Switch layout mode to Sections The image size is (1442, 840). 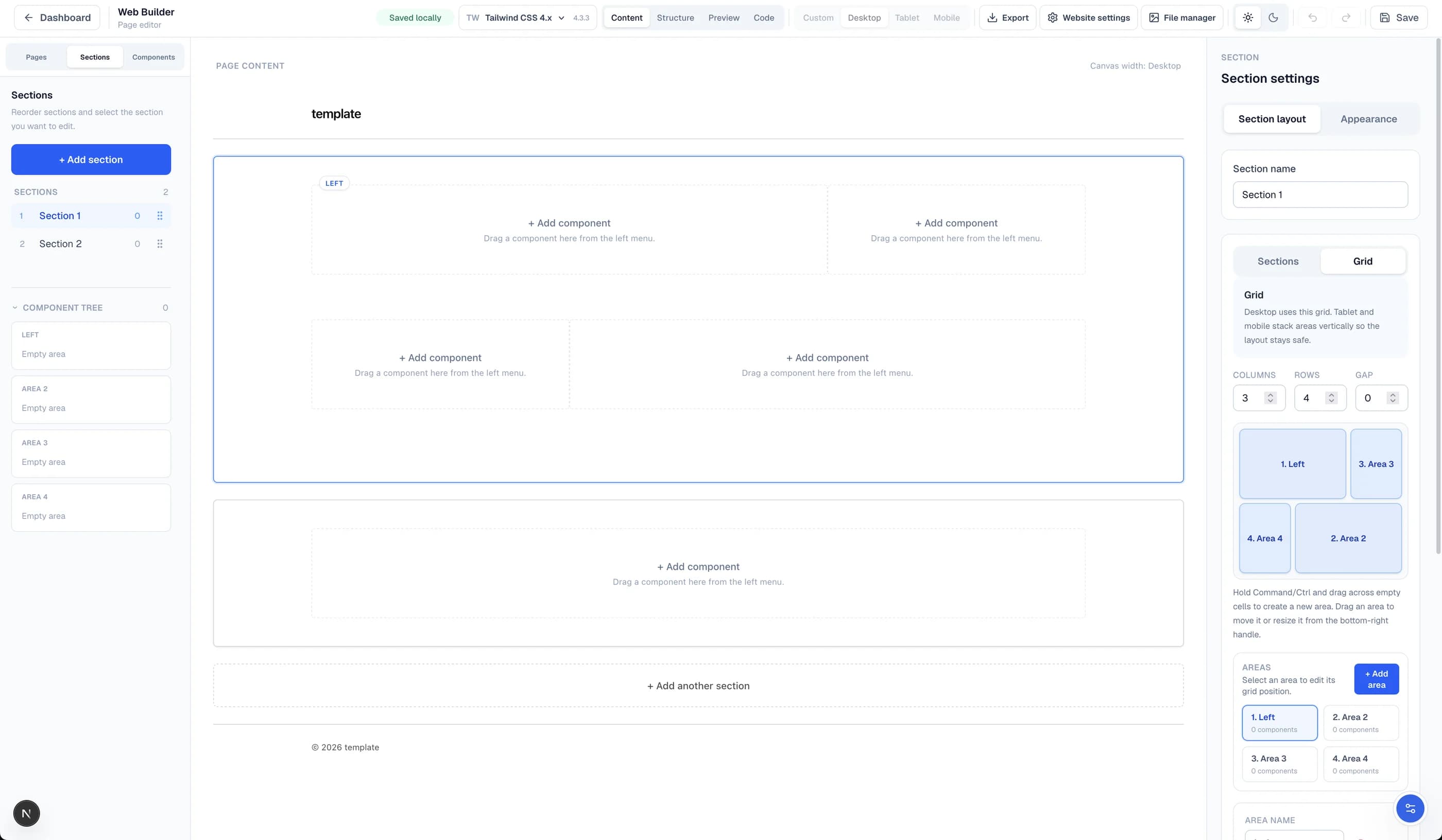tap(1278, 261)
